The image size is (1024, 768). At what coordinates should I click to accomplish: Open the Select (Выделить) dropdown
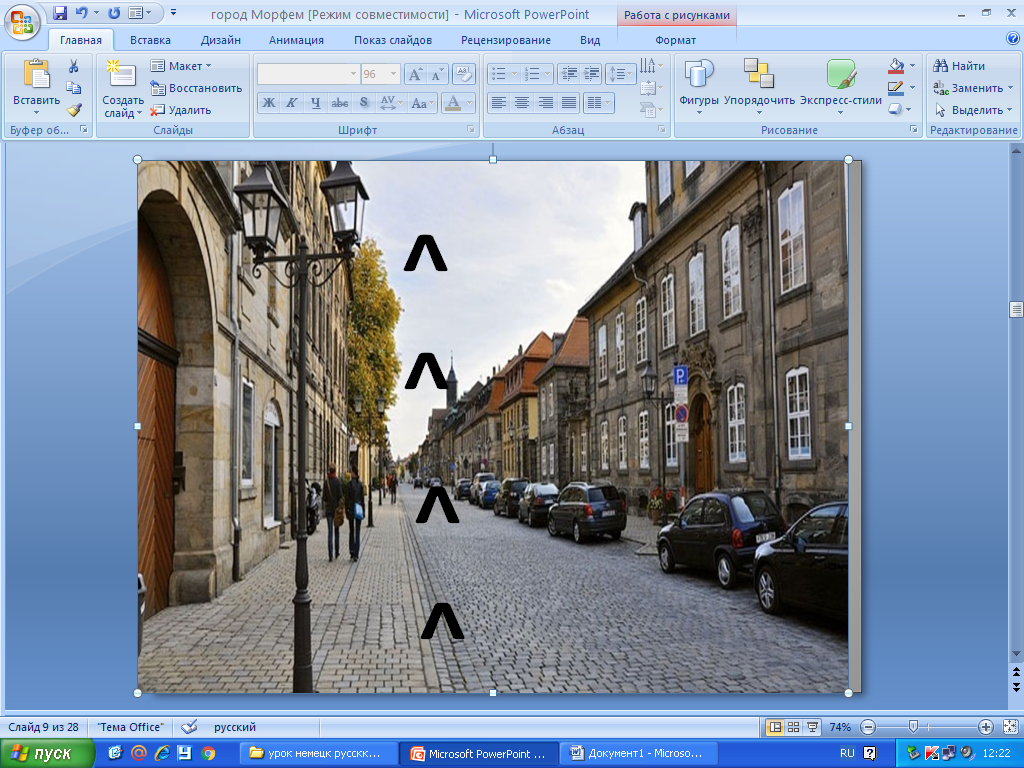[973, 110]
